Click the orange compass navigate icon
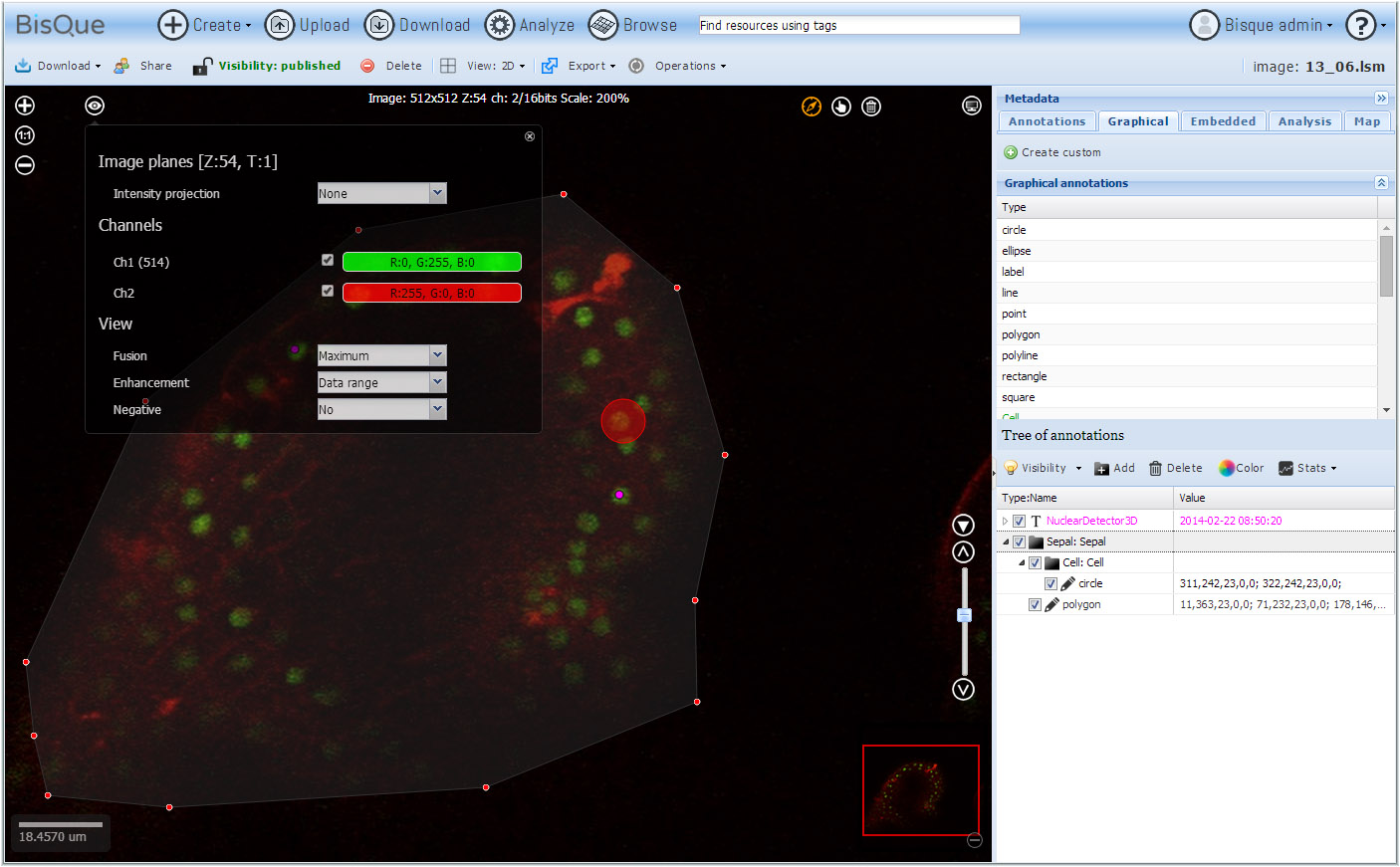Image resolution: width=1400 pixels, height=867 pixels. click(812, 107)
